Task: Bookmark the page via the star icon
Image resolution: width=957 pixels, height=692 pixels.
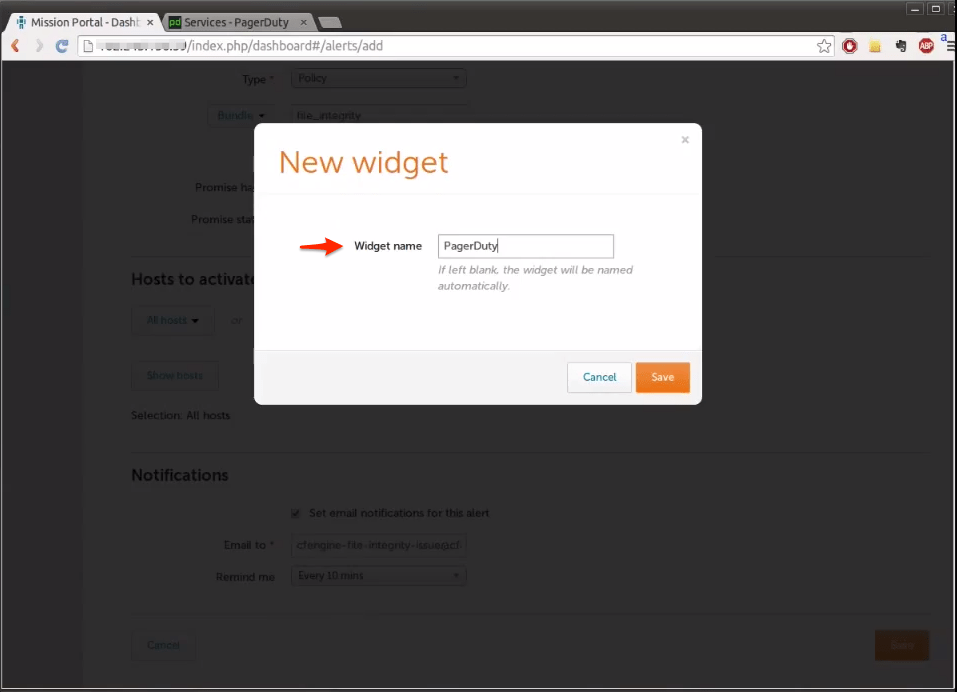Action: click(822, 45)
